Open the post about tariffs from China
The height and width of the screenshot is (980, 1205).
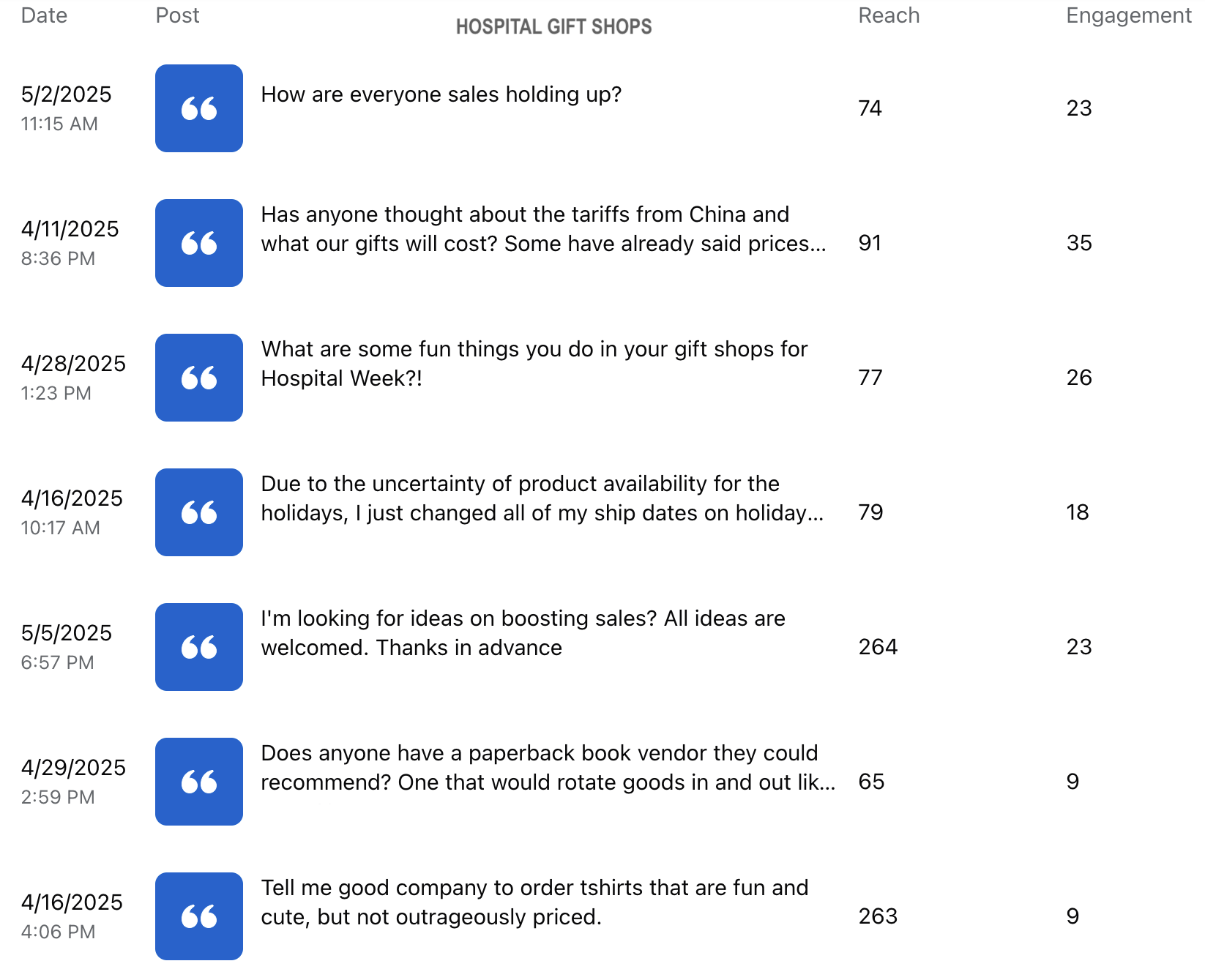tap(543, 229)
